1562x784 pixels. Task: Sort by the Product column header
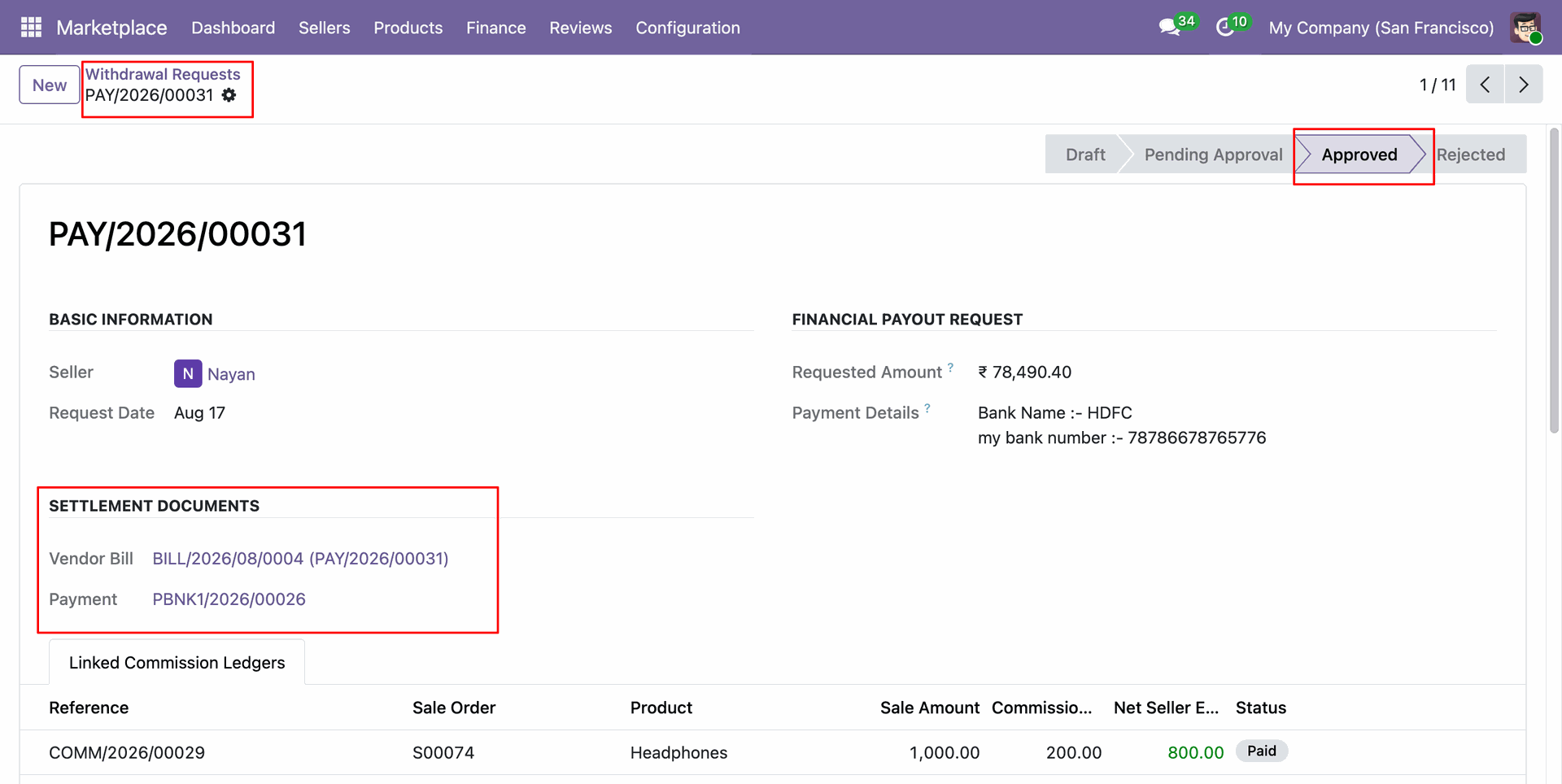click(x=661, y=708)
